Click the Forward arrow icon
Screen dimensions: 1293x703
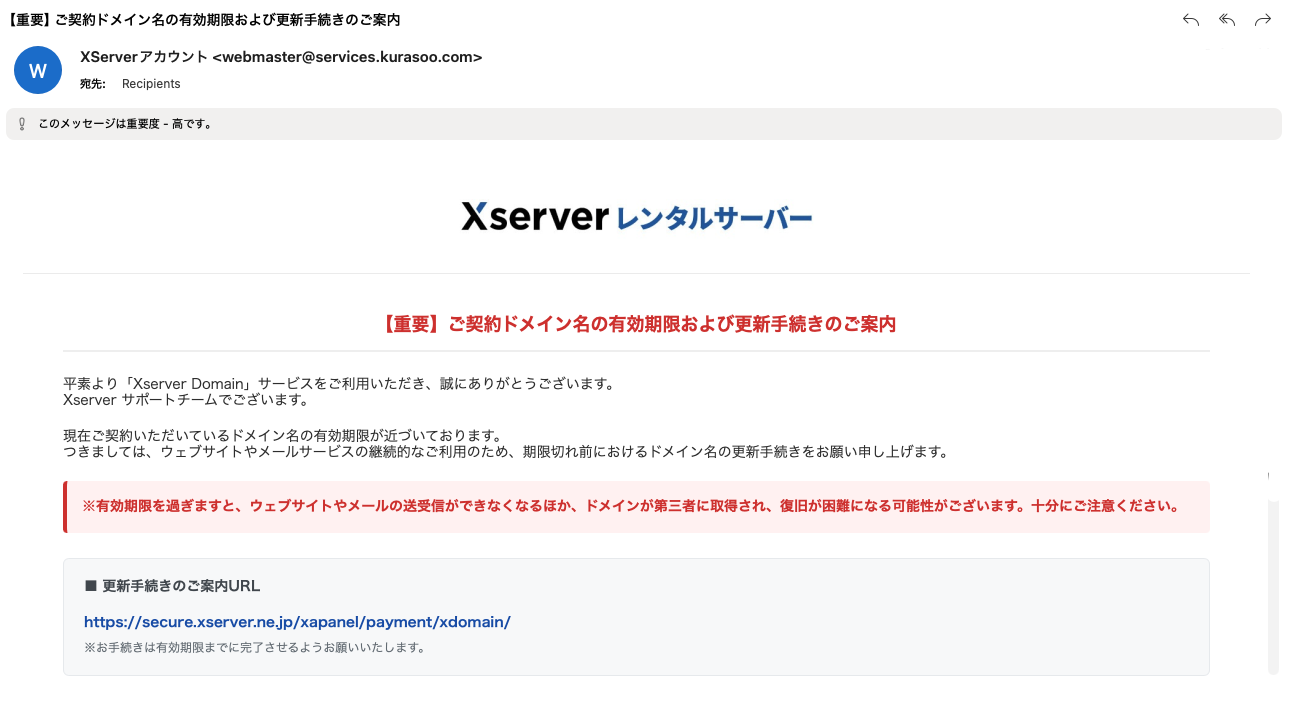click(x=1263, y=20)
